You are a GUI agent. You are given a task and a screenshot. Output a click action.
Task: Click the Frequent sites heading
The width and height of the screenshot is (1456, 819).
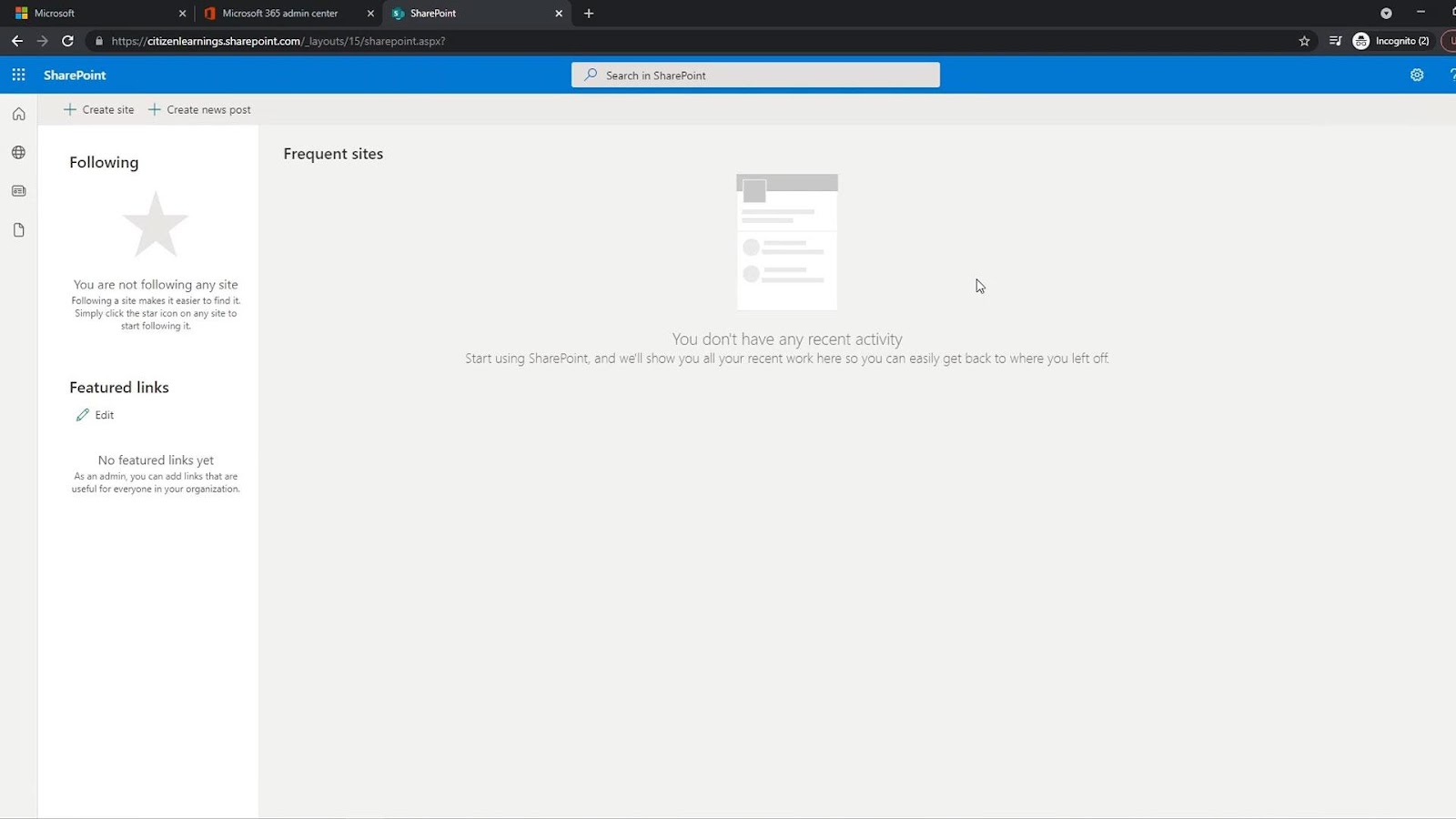pyautogui.click(x=333, y=154)
